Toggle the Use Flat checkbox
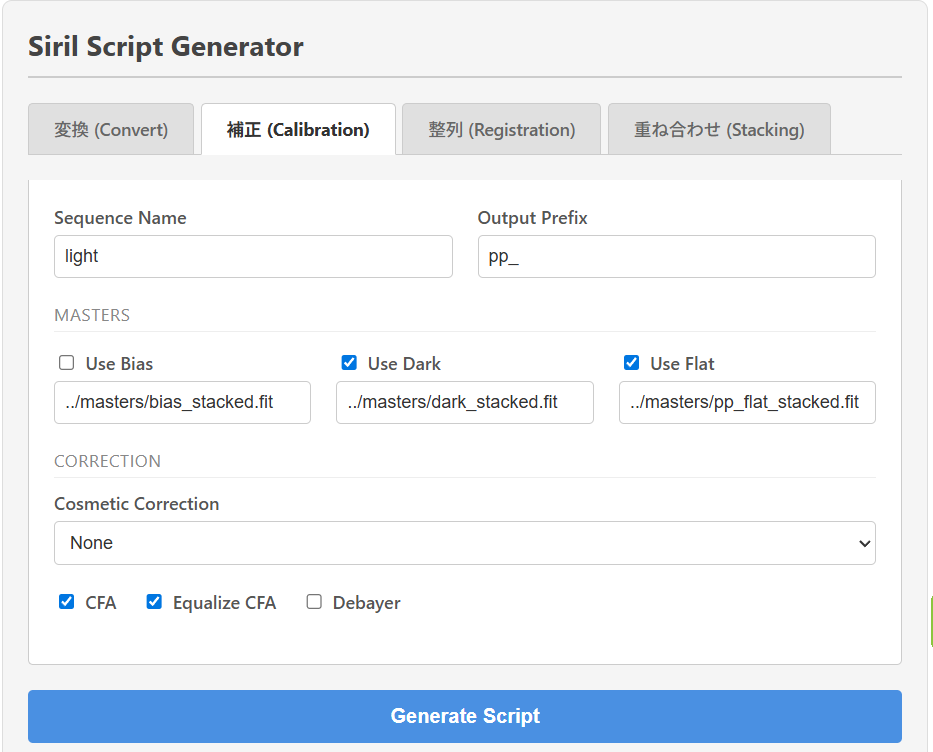The height and width of the screenshot is (752, 933). click(x=631, y=363)
